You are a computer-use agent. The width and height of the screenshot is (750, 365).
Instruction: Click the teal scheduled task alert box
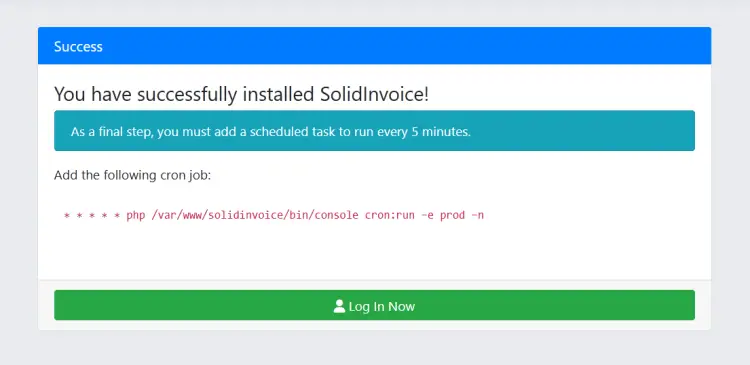[375, 131]
